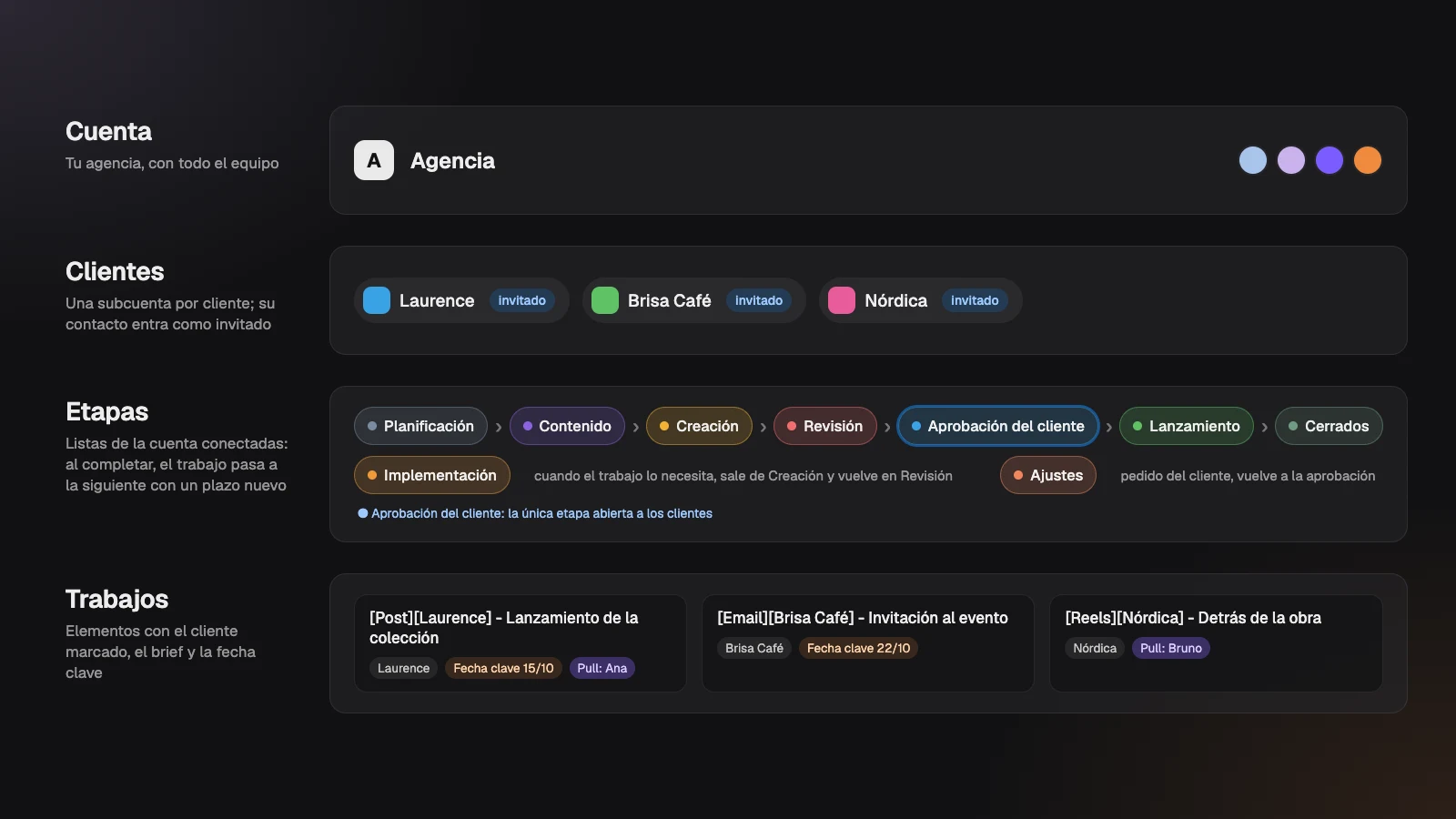Select the Creación stage
Screen dimensions: 1456x819
coord(699,426)
